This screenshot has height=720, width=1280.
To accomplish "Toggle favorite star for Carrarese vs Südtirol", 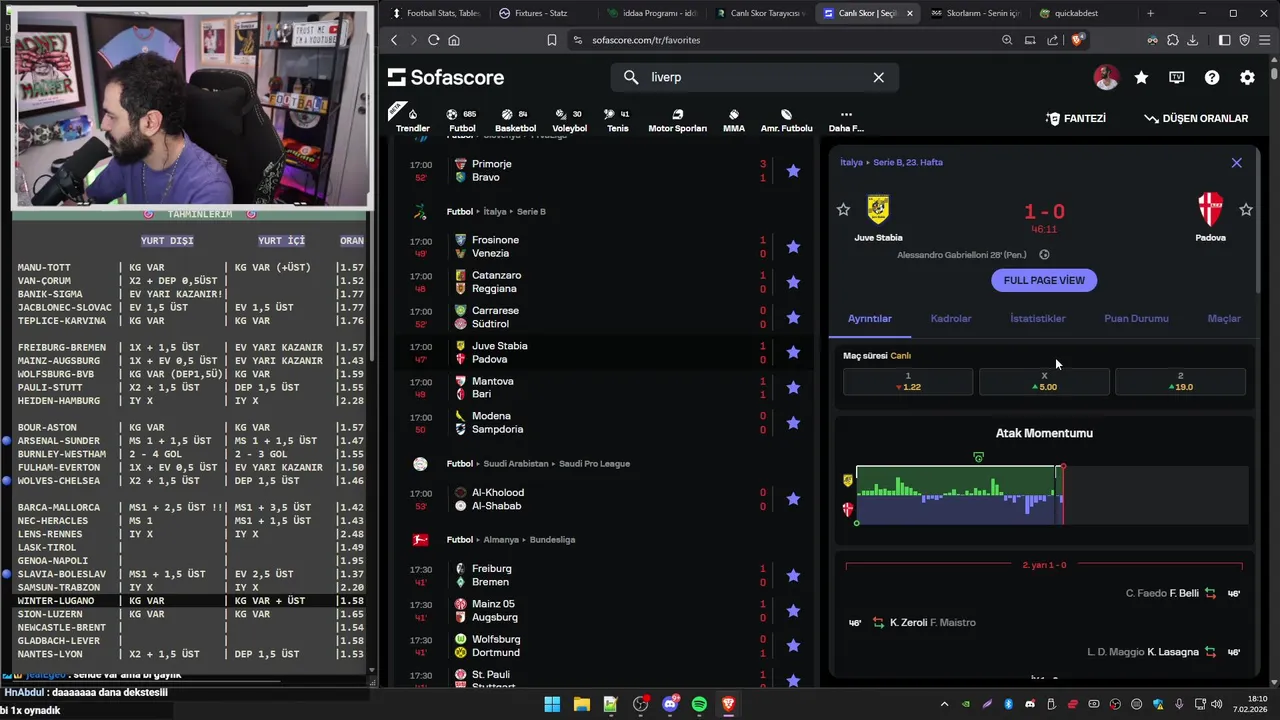I will pyautogui.click(x=793, y=317).
